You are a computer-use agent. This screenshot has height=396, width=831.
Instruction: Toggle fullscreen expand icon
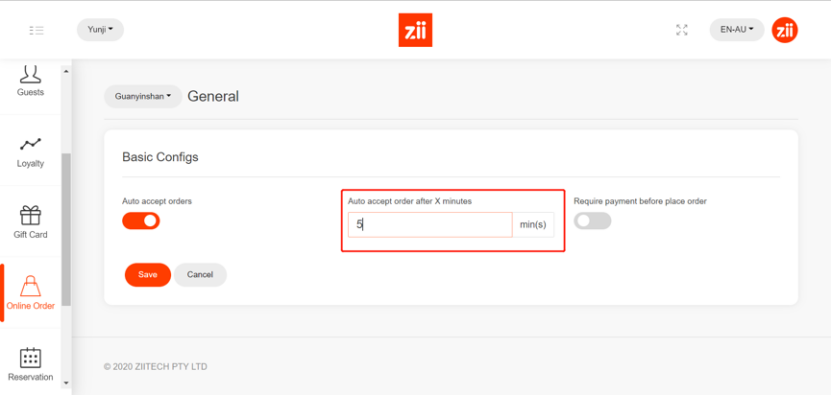[682, 30]
